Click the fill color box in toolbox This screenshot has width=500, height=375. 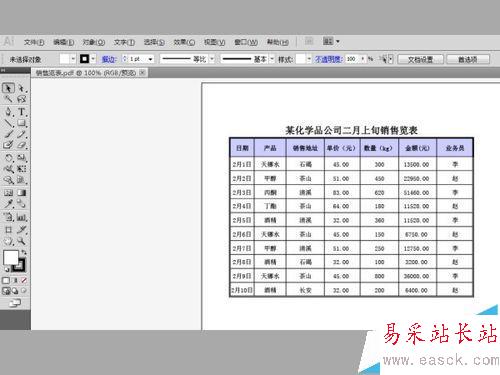[10, 257]
